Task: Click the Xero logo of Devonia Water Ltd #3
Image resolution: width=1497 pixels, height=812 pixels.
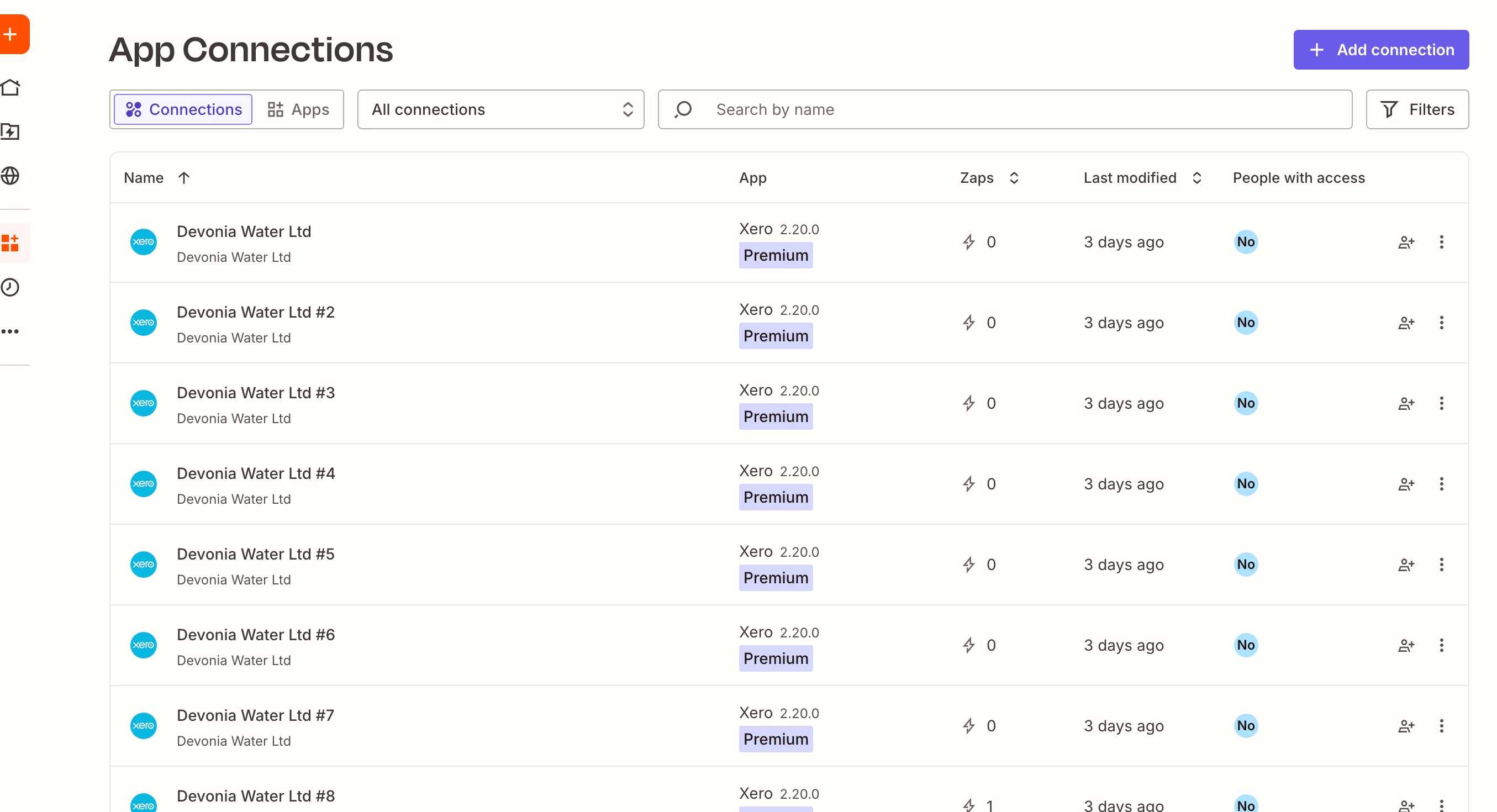Action: pyautogui.click(x=144, y=403)
